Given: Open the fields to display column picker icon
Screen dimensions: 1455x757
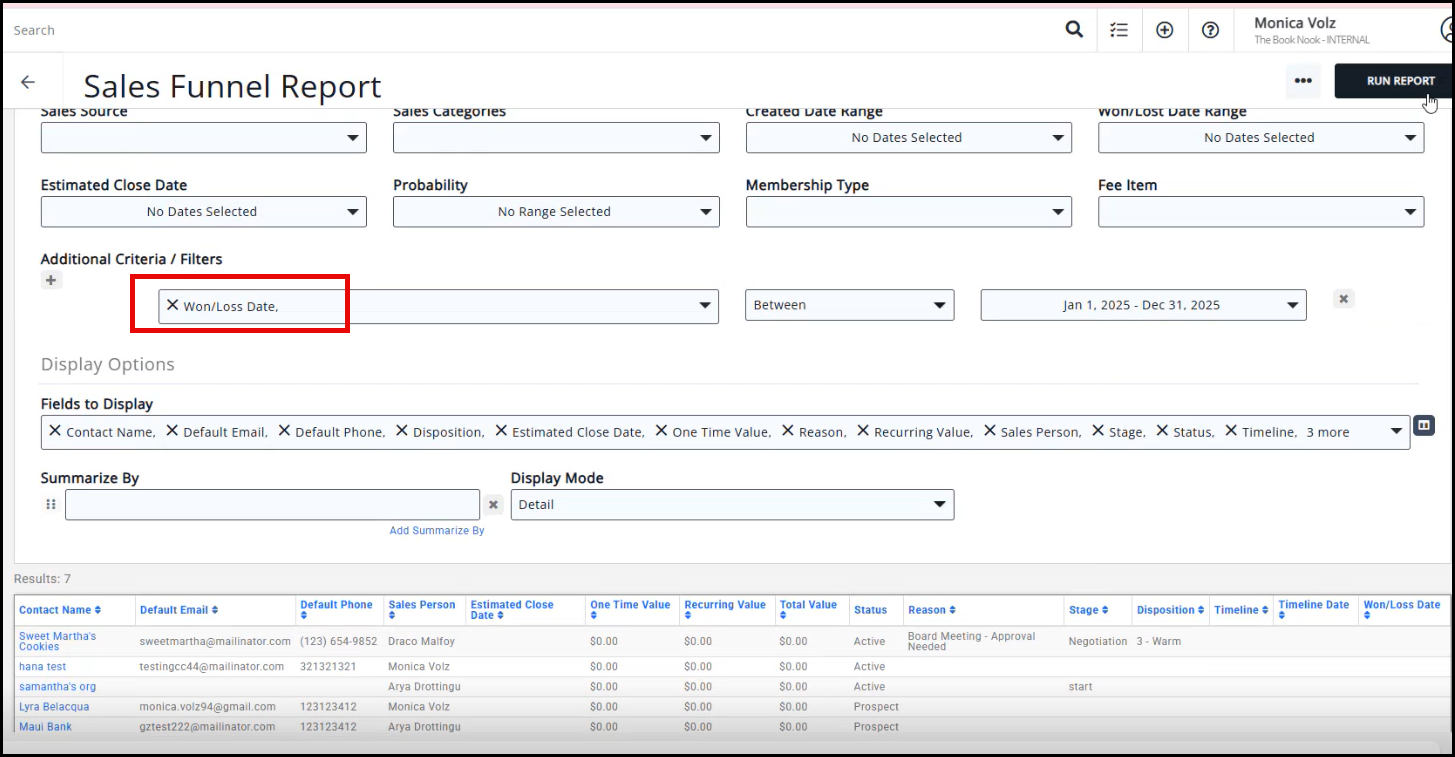Looking at the screenshot, I should (x=1424, y=426).
